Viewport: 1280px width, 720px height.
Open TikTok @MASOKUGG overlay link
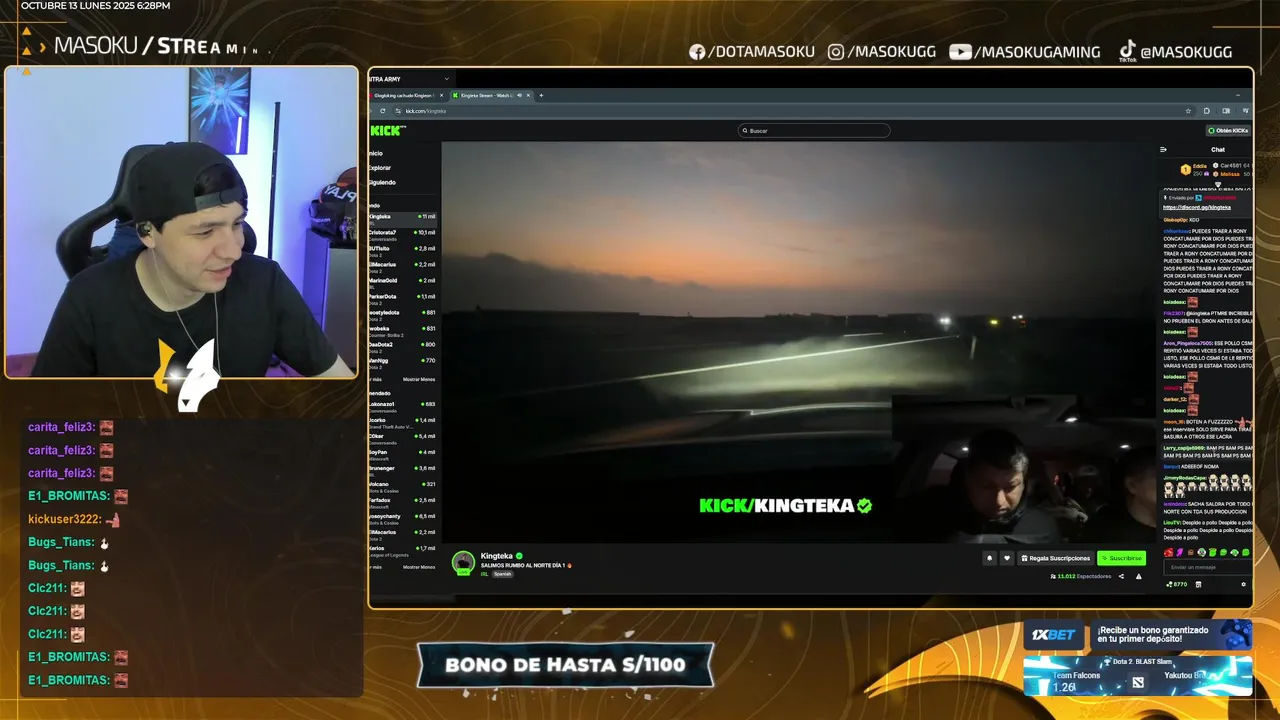[x=1176, y=52]
